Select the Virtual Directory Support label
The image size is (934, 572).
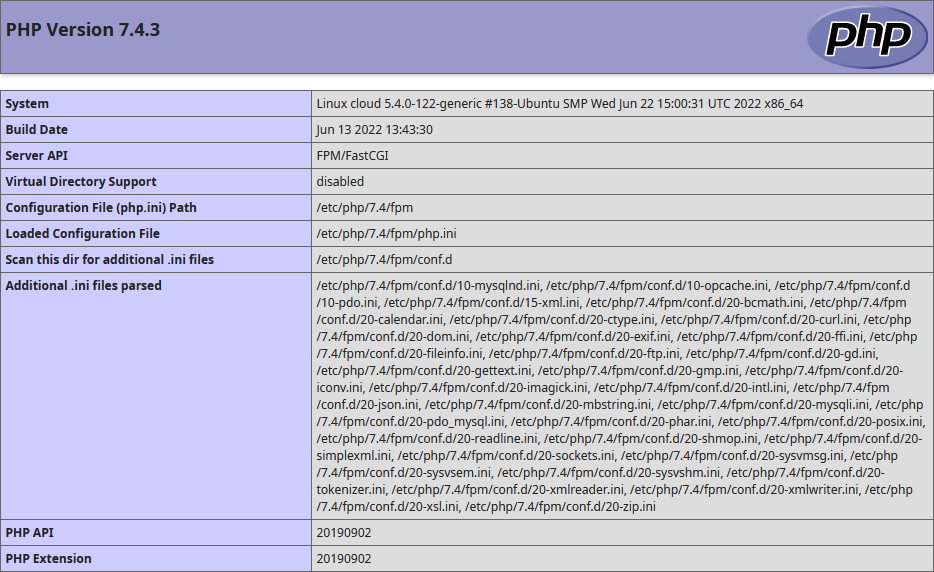point(81,182)
